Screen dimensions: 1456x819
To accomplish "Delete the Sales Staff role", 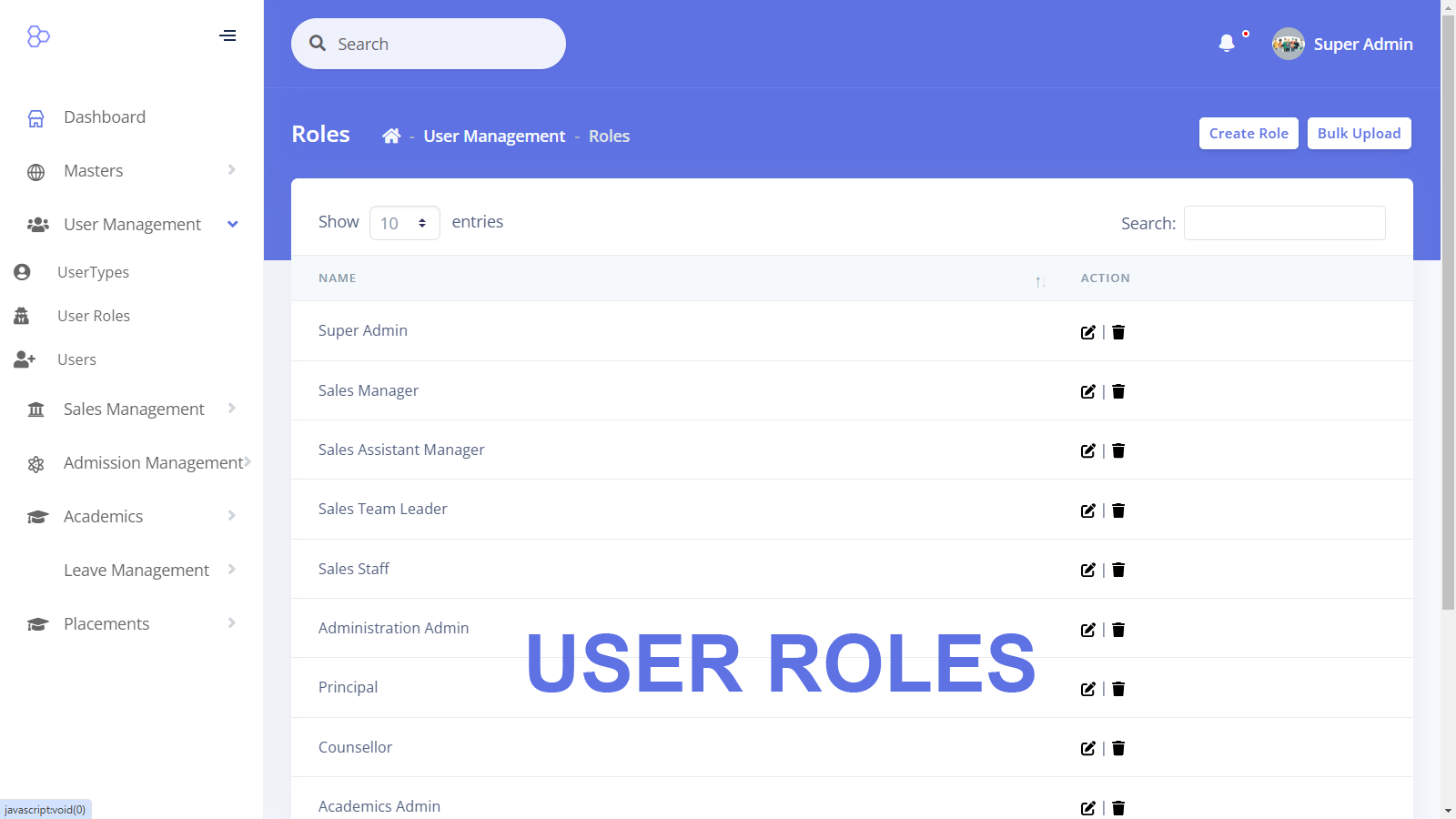I will [1118, 570].
